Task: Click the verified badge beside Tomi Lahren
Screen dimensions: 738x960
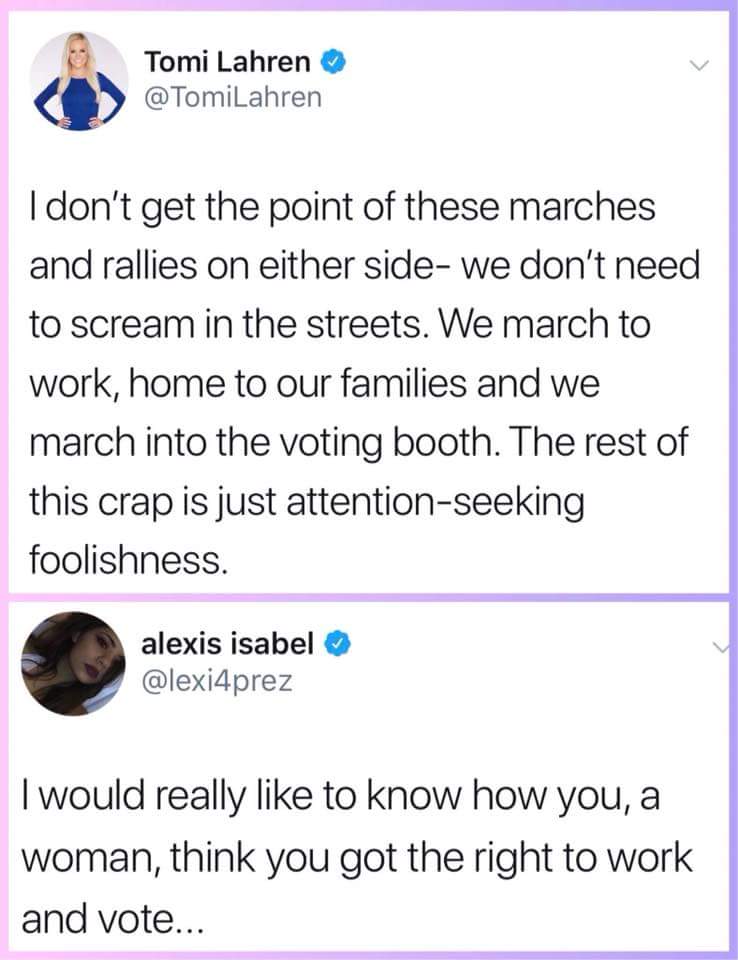Action: pos(334,63)
